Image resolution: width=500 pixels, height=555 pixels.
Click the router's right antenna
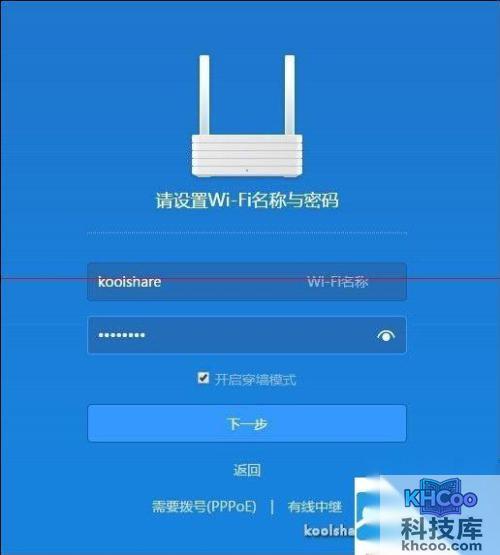(x=290, y=95)
